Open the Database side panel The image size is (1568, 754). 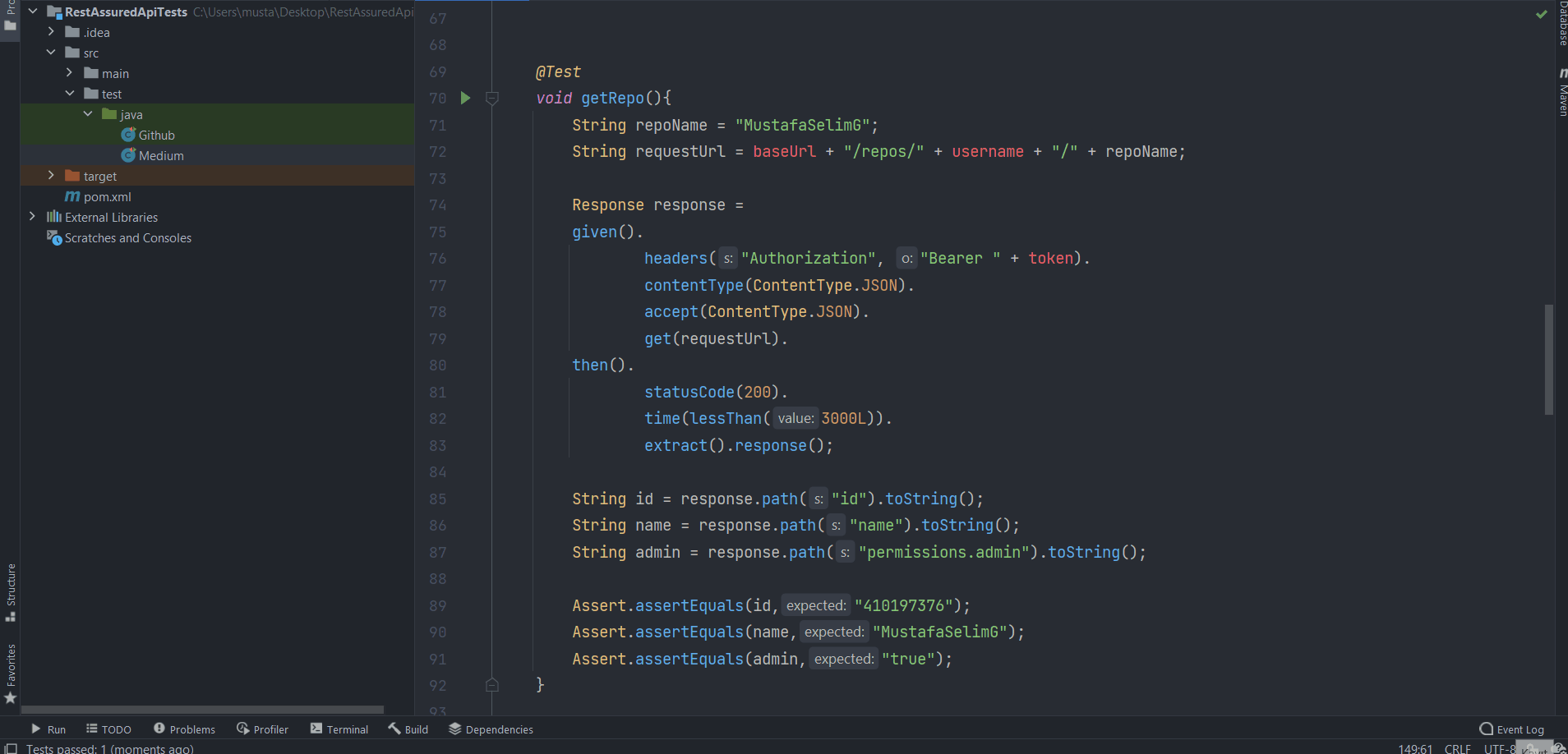[x=1562, y=23]
